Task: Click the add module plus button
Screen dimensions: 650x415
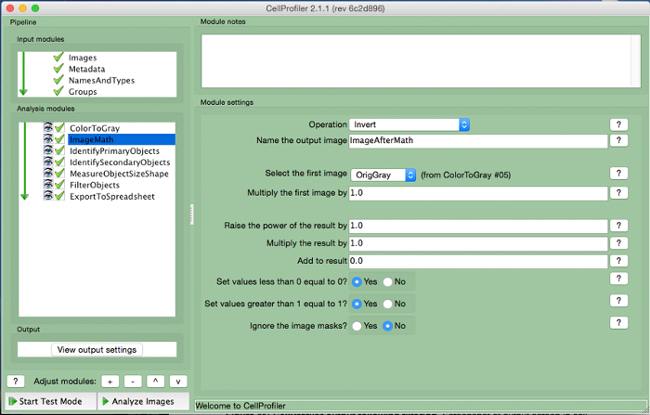Action: point(108,381)
